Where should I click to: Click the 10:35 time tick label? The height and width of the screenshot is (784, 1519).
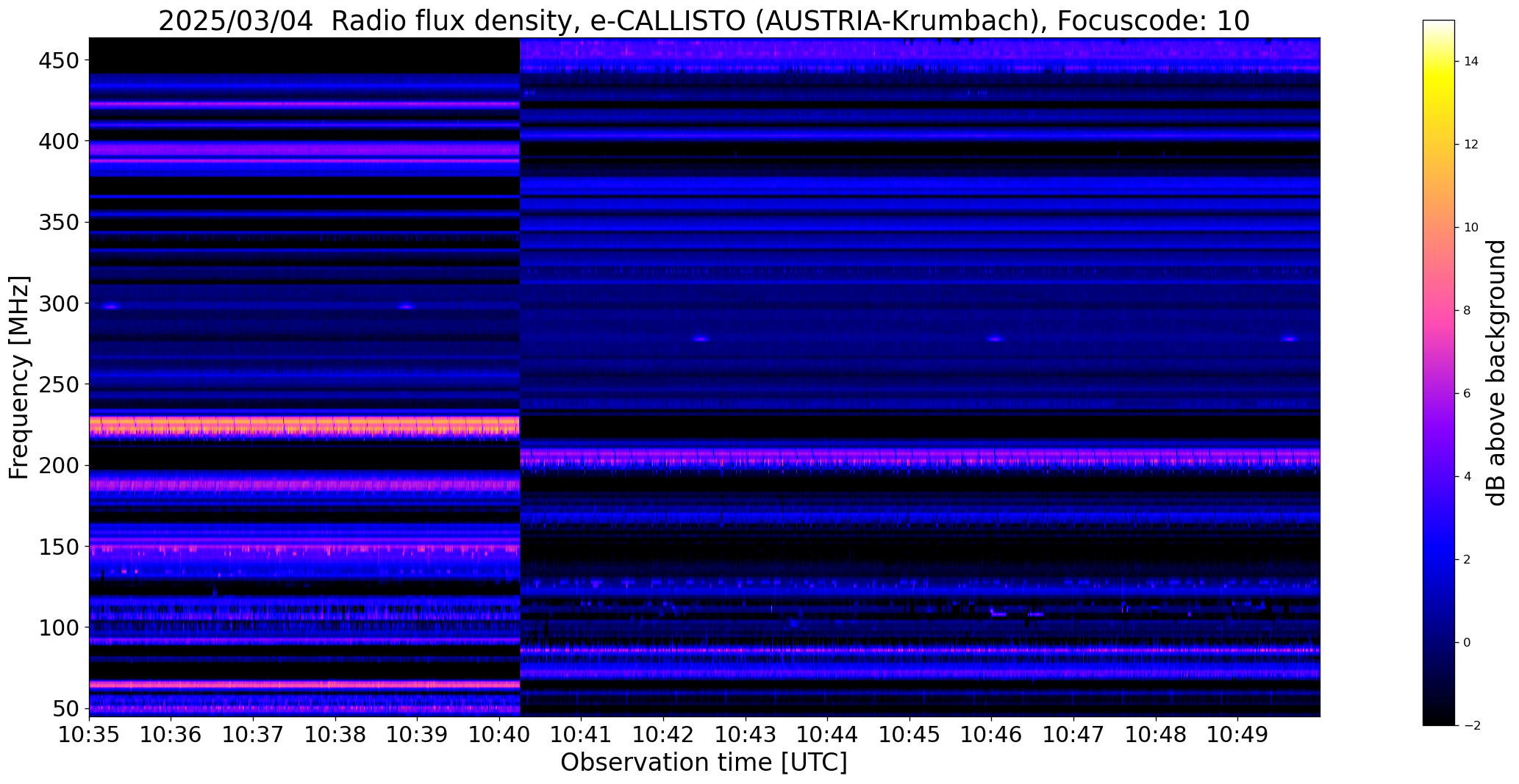(90, 735)
